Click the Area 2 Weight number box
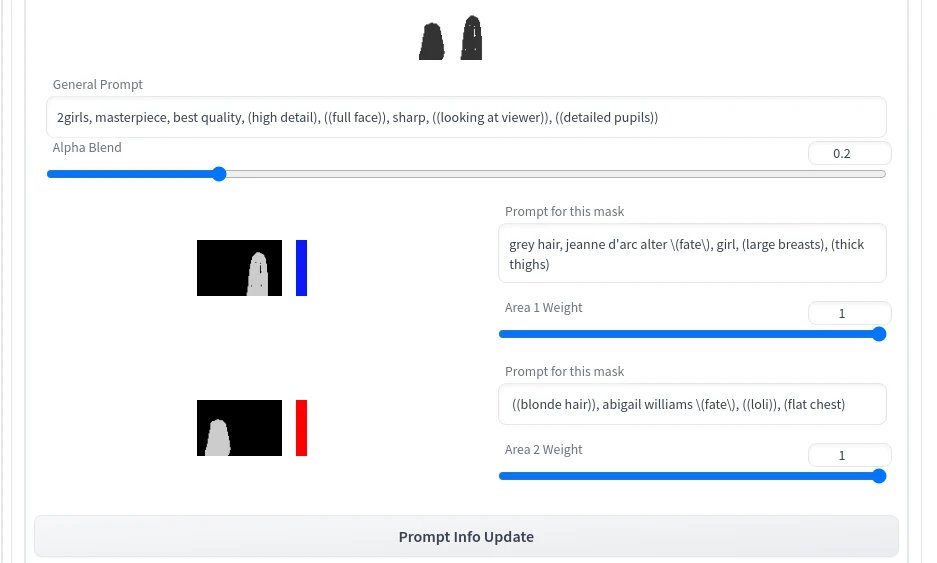Viewport: 937px width, 563px height. (849, 455)
